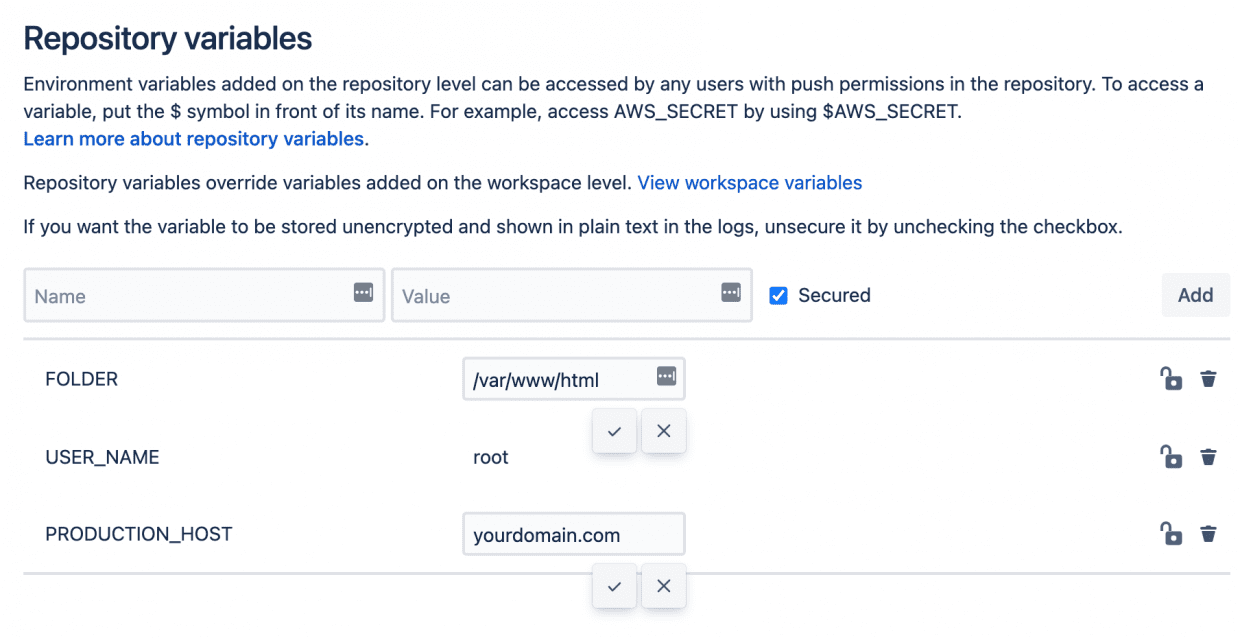Screen dimensions: 1240x638
Task: Delete the PRODUCTION_HOST variable with trash icon
Action: (x=1208, y=533)
